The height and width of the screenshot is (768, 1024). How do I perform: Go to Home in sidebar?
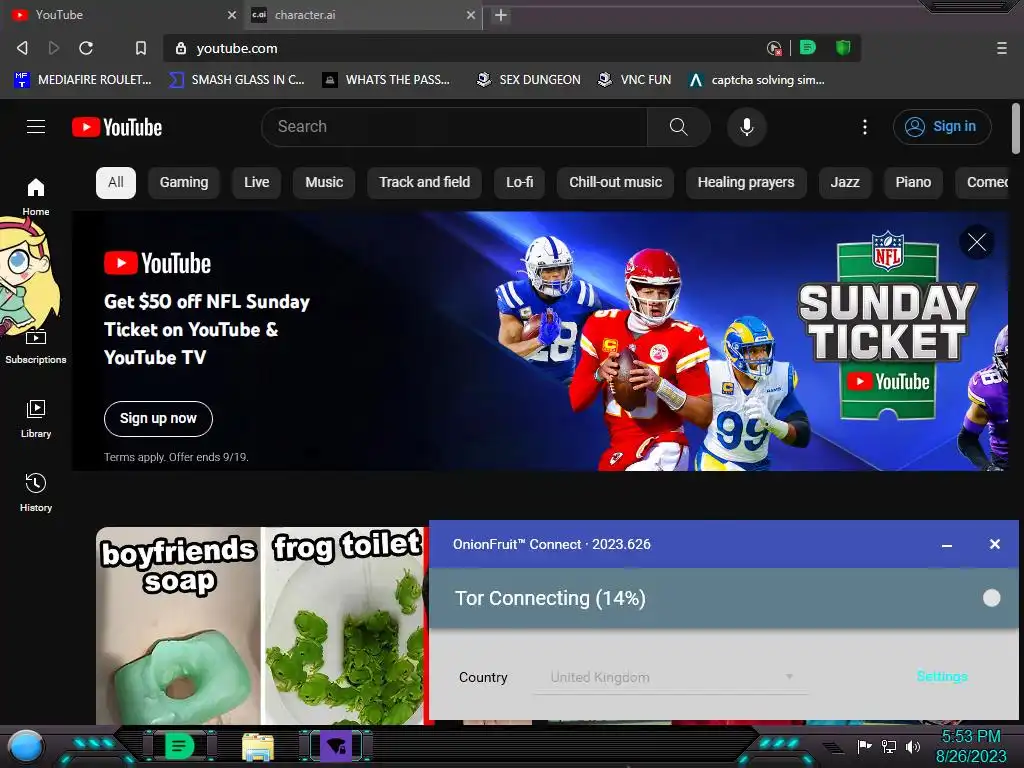[x=36, y=196]
